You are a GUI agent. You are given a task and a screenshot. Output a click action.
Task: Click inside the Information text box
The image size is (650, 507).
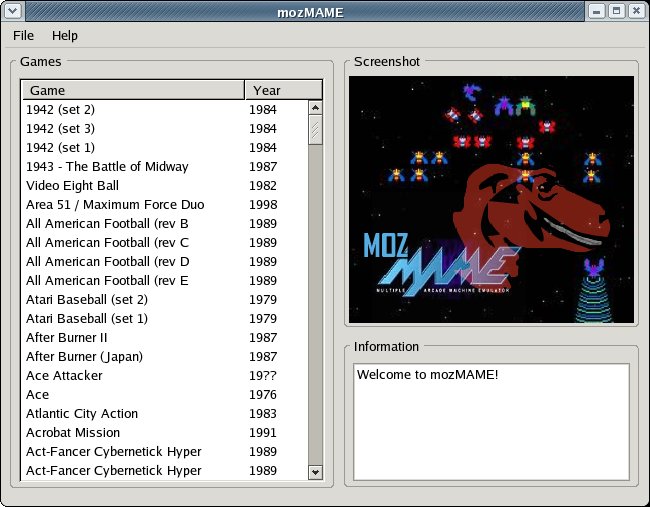click(491, 422)
